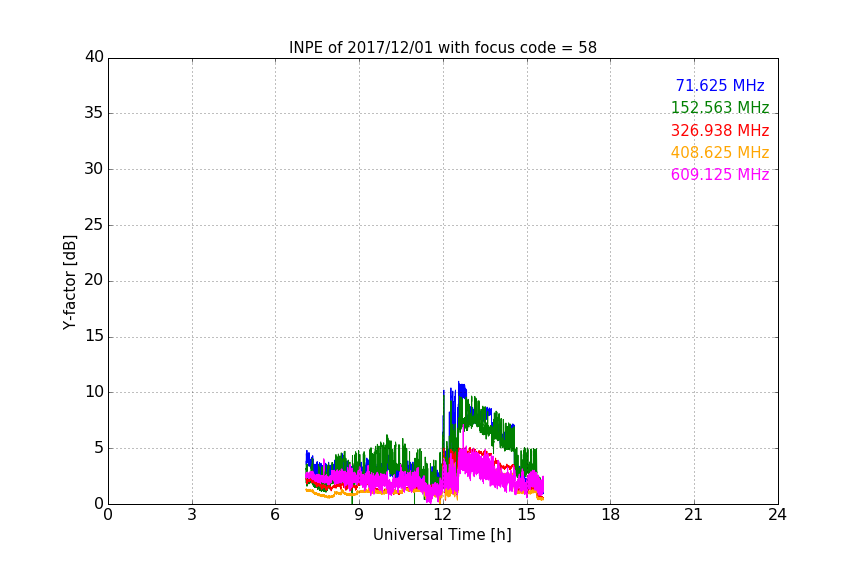Click y-axis tick label 35

click(94, 113)
